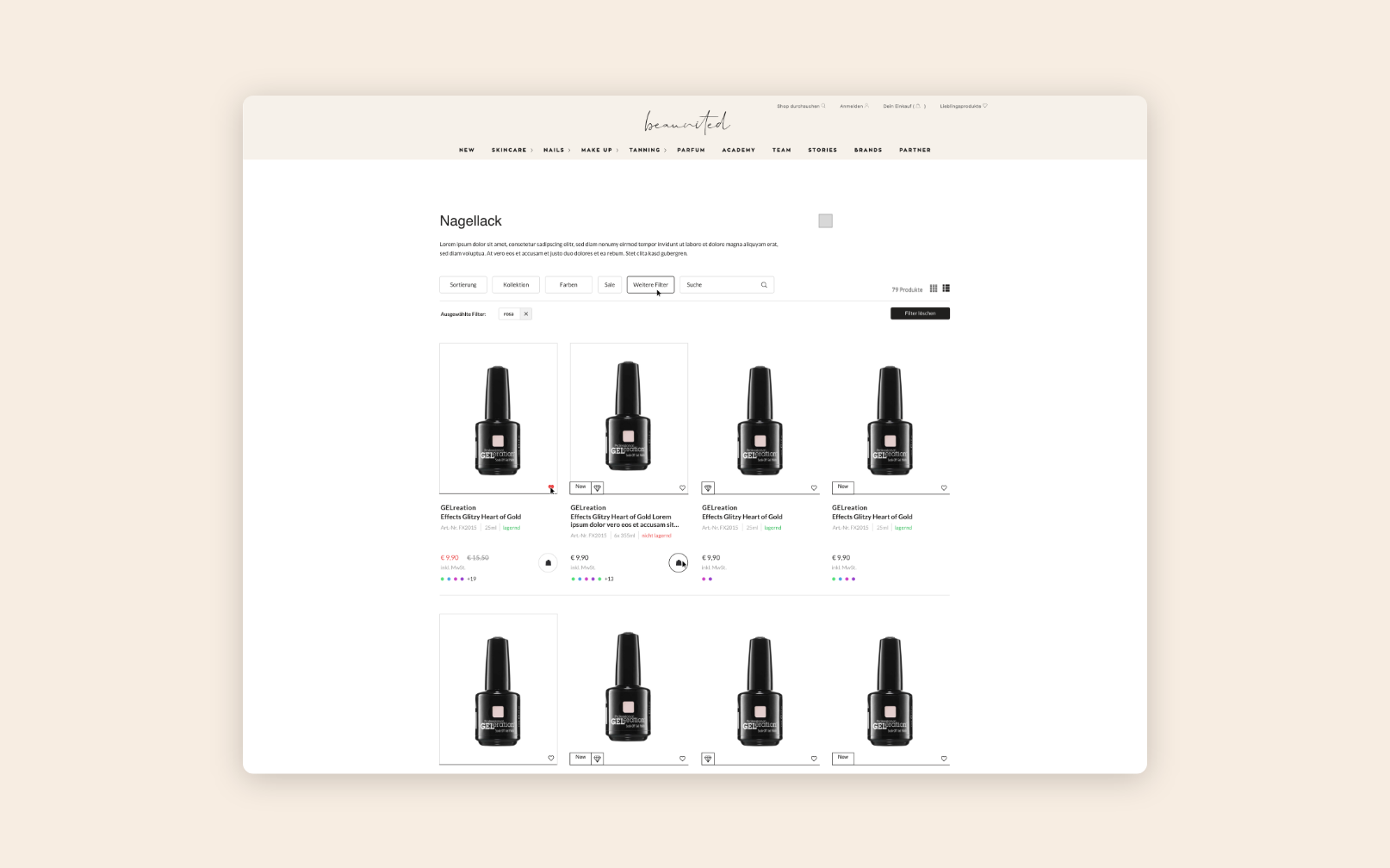Image resolution: width=1390 pixels, height=868 pixels.
Task: Click the Anmelden user icon
Action: pyautogui.click(x=868, y=105)
